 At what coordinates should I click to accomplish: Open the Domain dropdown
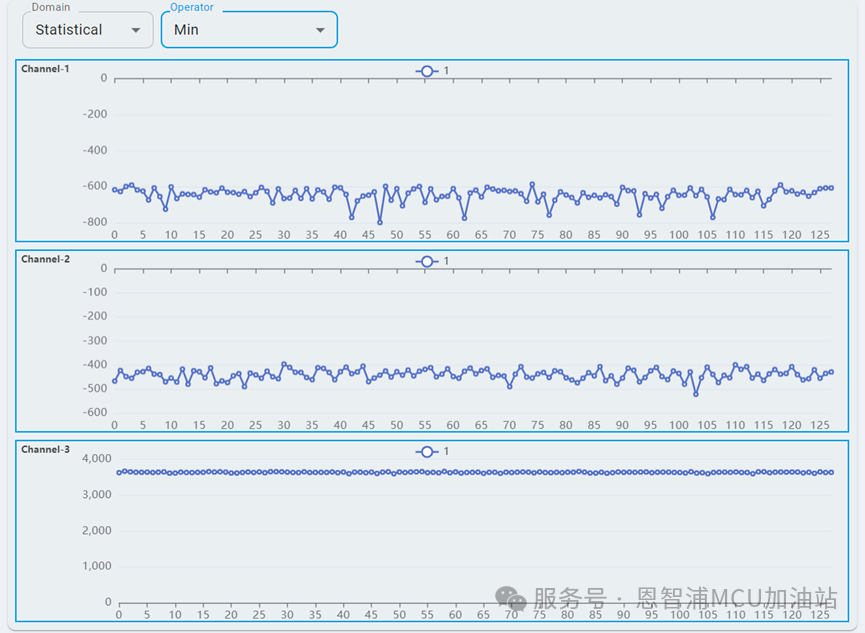87,30
